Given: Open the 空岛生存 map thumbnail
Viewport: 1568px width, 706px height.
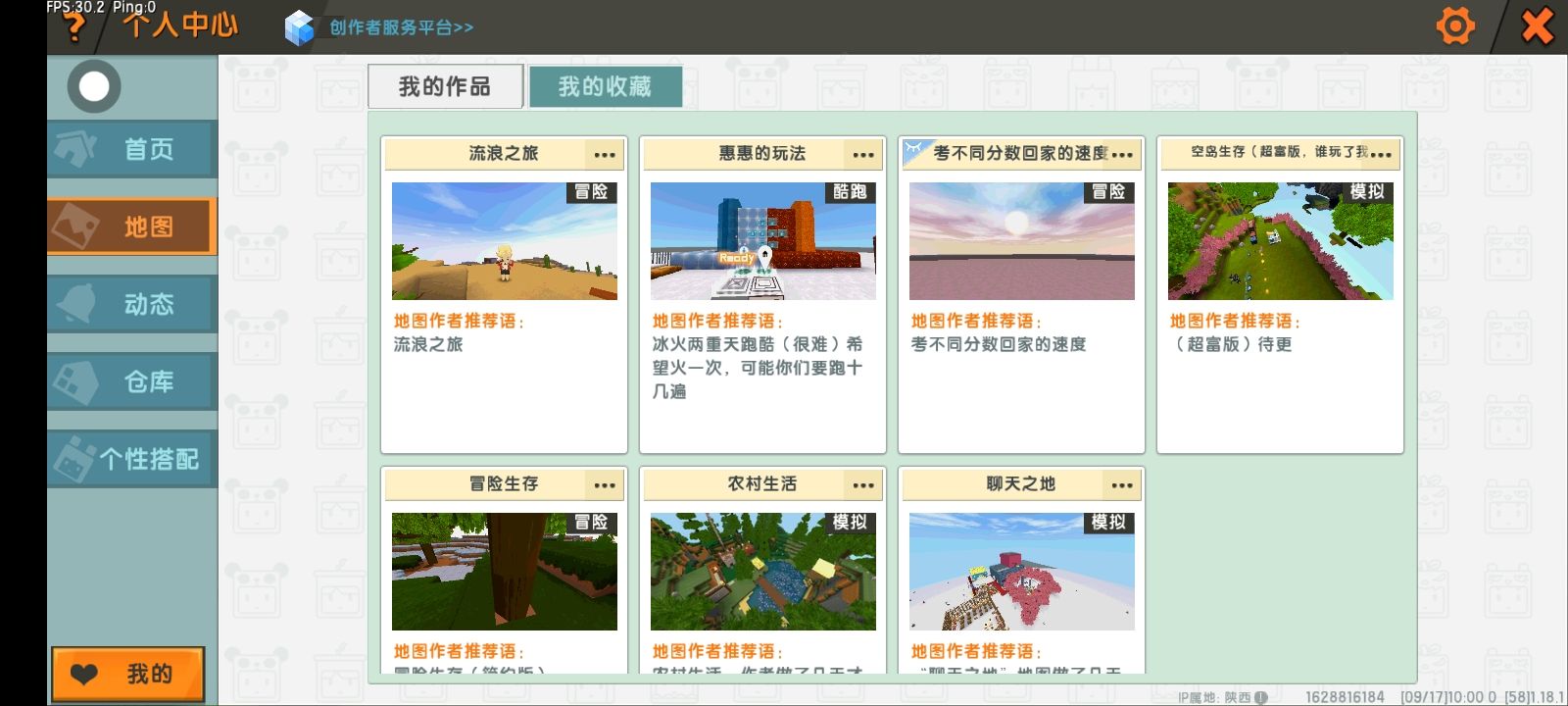Looking at the screenshot, I should click(1280, 241).
